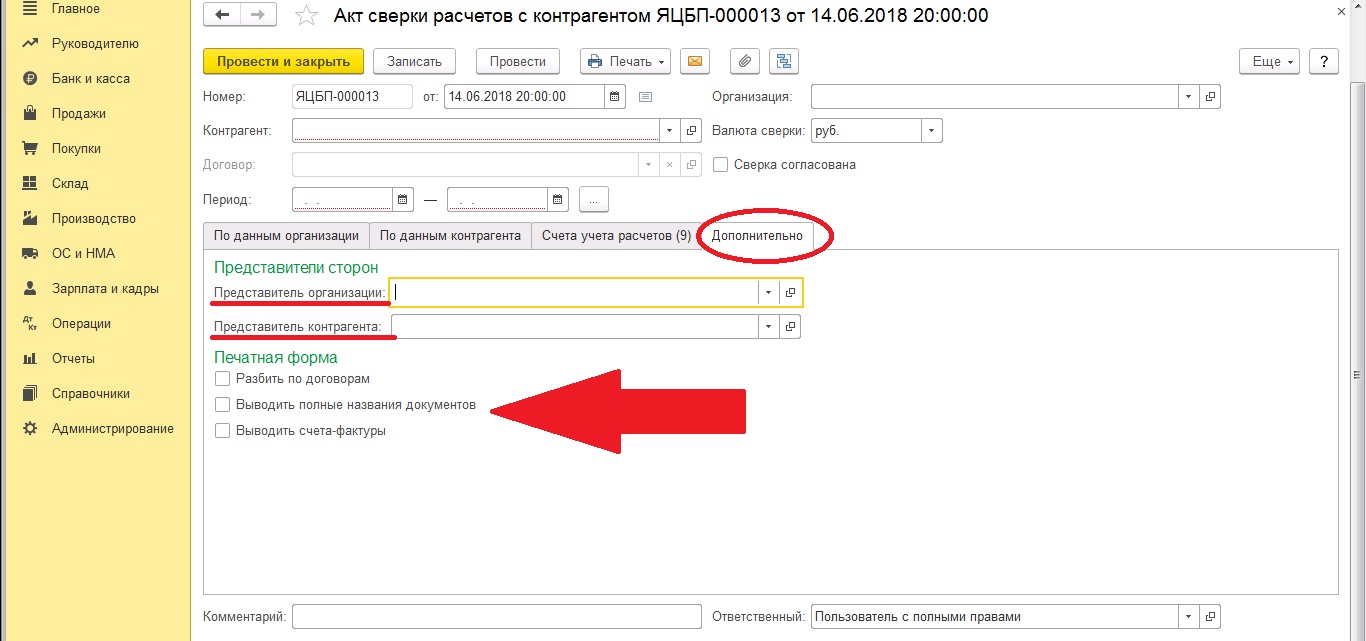Open the Печать dropdown menu
This screenshot has height=641, width=1366.
pyautogui.click(x=626, y=61)
